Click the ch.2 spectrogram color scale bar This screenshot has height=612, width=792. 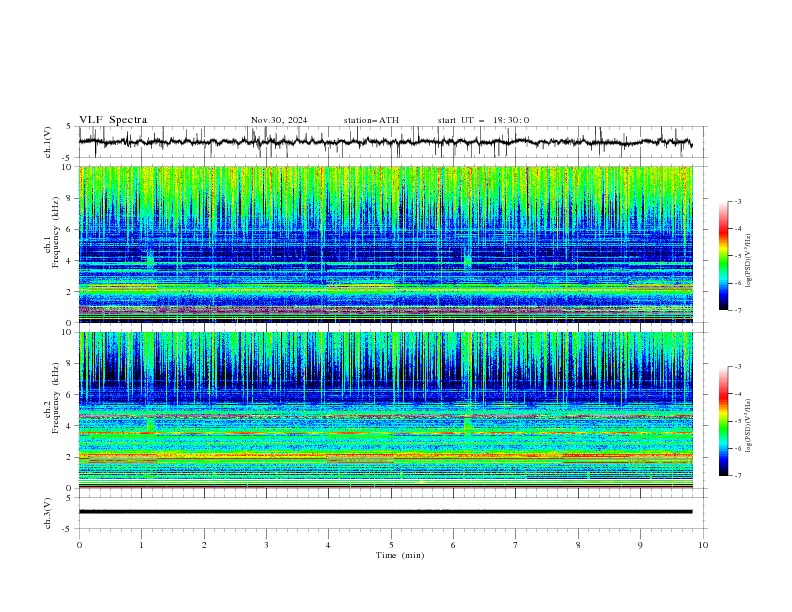tap(723, 421)
